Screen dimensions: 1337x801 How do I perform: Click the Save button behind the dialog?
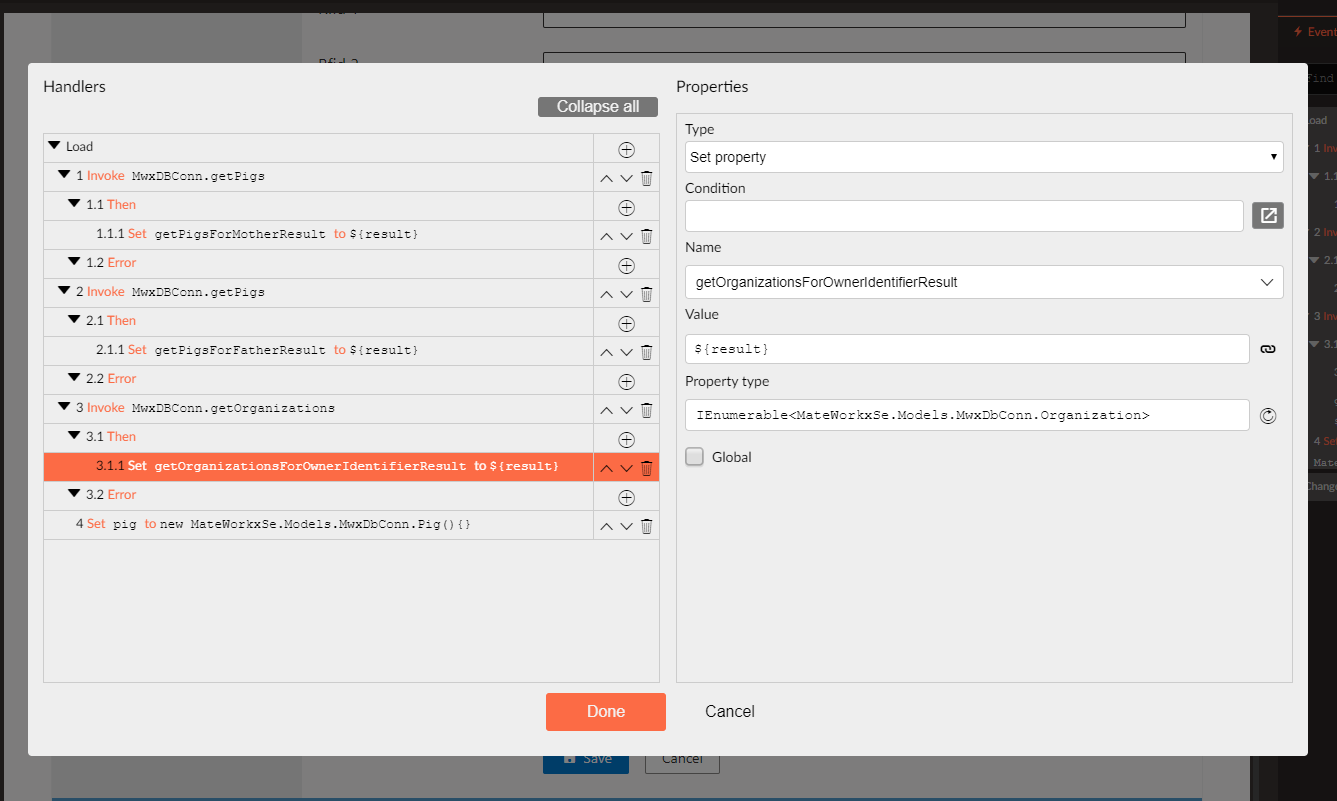click(586, 759)
